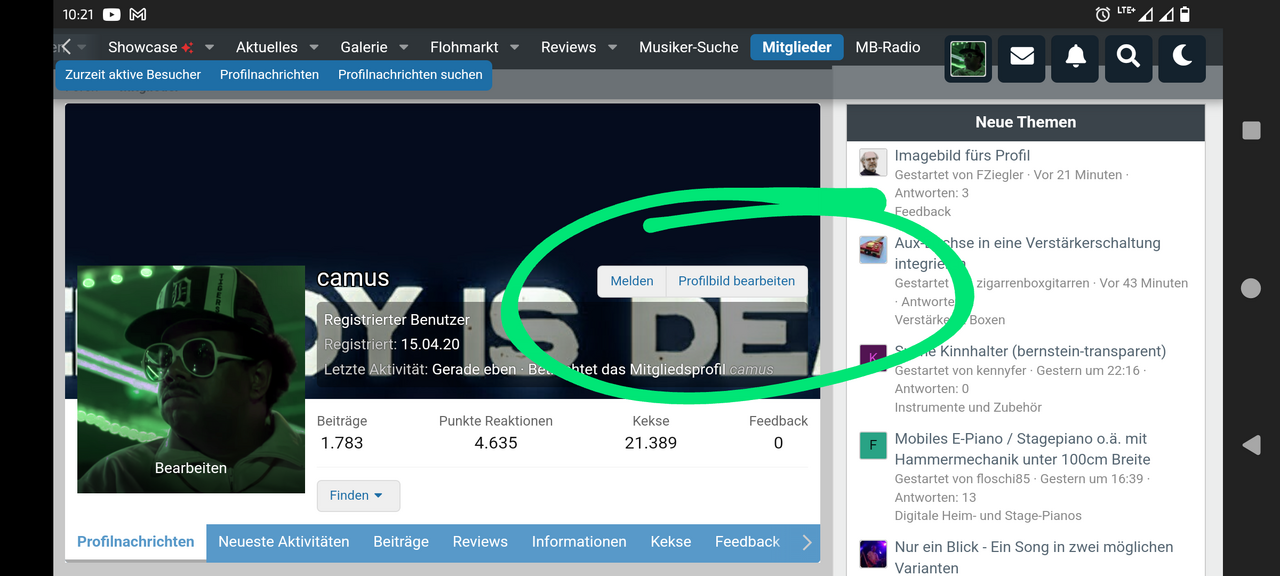Expand Showcase dropdown arrow
The width and height of the screenshot is (1280, 576).
pos(209,47)
